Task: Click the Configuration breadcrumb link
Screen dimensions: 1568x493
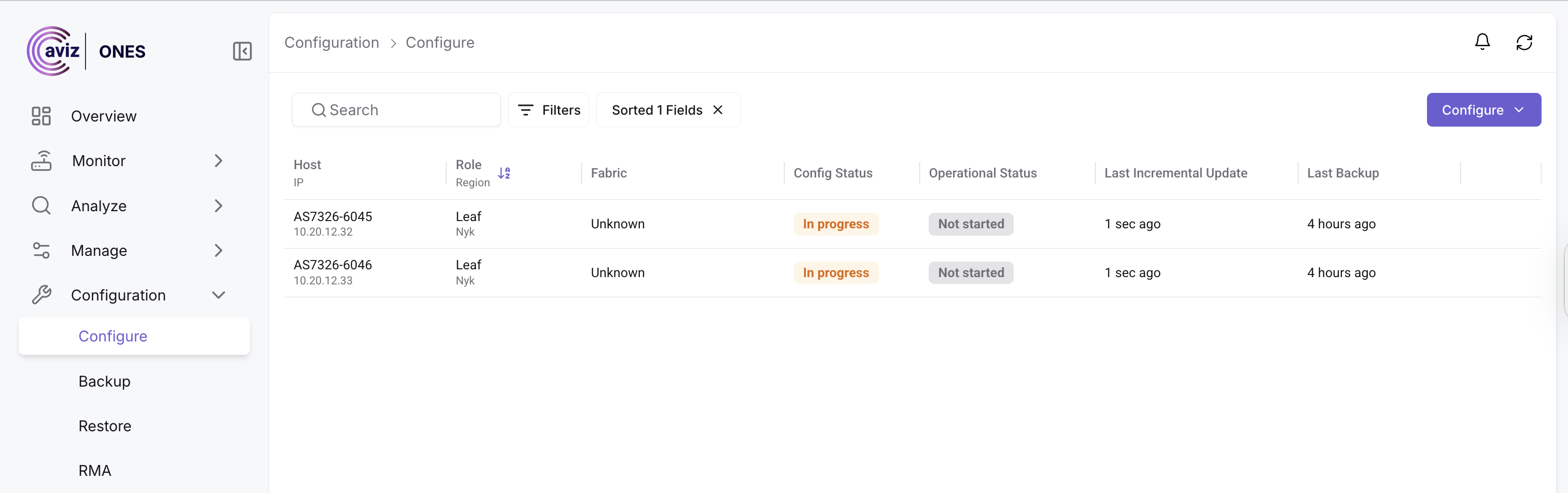Action: (332, 43)
